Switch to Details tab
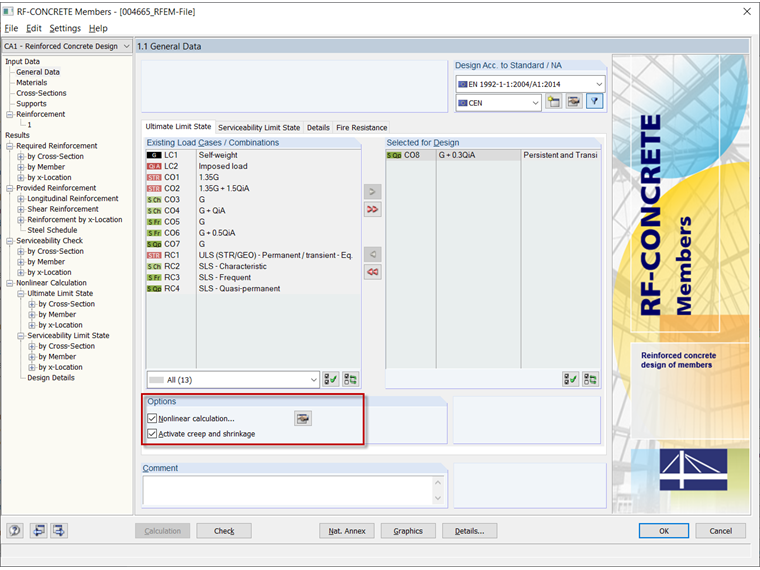 pos(318,127)
